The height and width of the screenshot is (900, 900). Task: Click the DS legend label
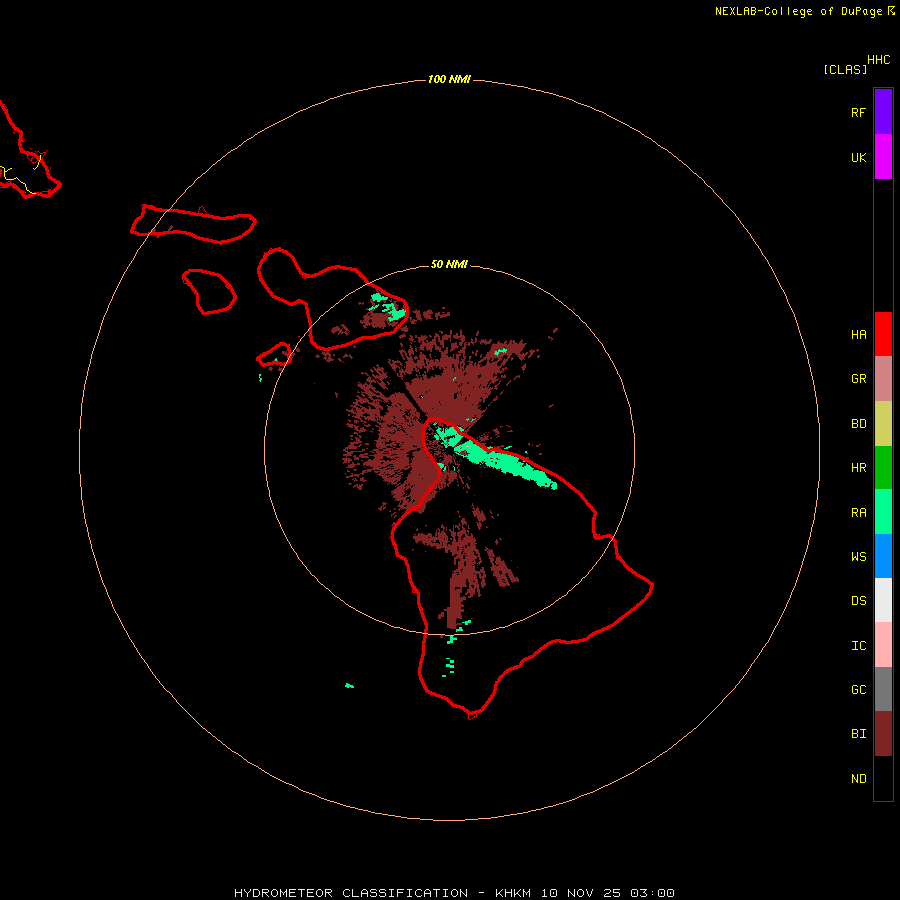coord(858,600)
